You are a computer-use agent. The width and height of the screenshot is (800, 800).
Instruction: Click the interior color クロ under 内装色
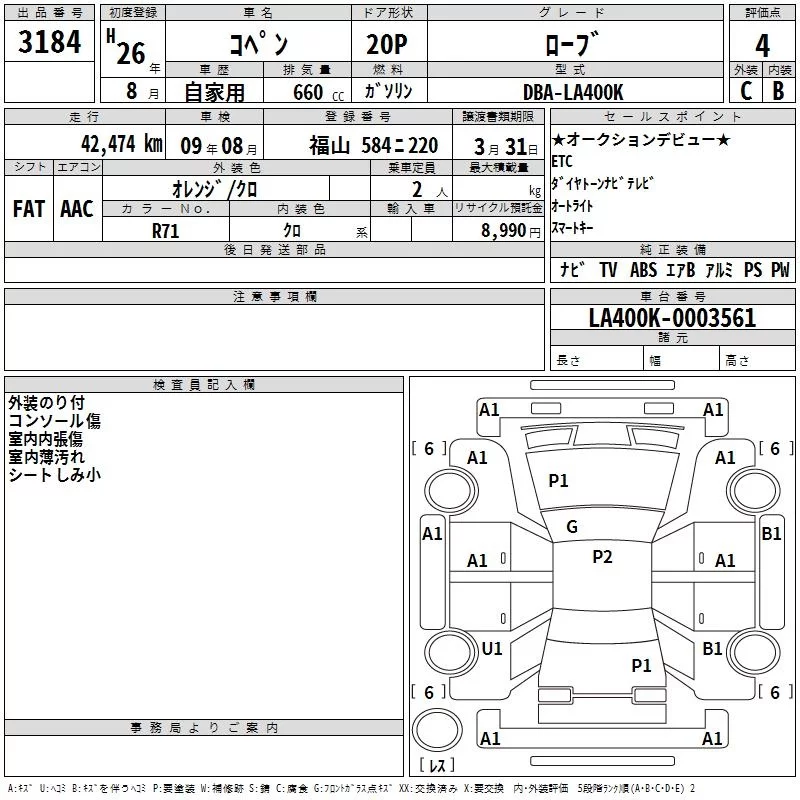click(292, 230)
